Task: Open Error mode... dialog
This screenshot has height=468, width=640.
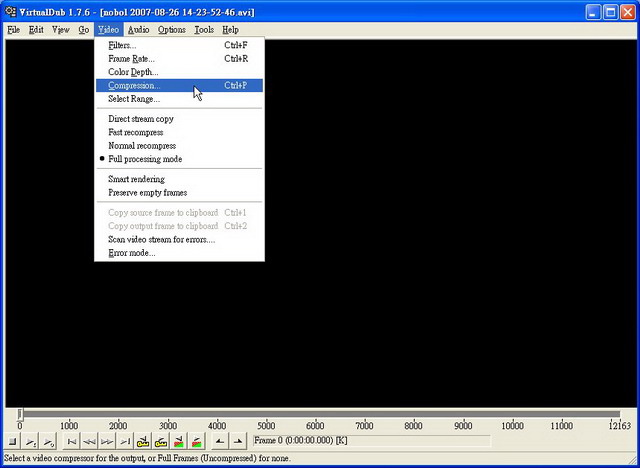Action: [179, 253]
